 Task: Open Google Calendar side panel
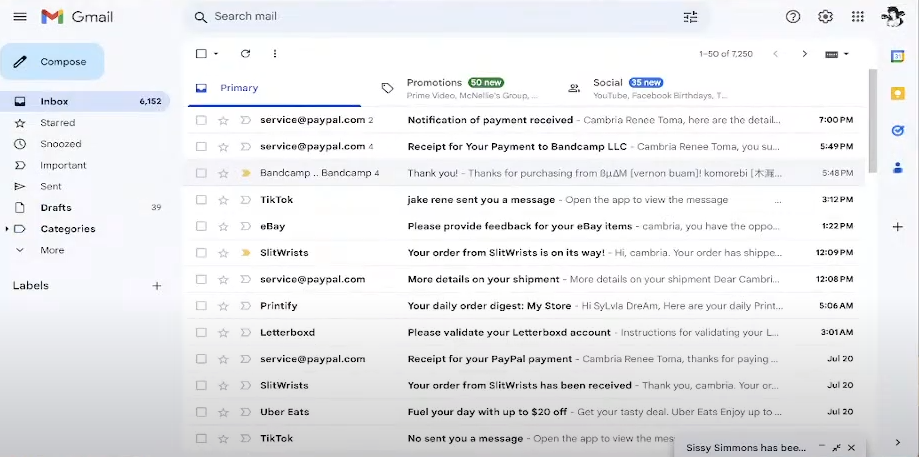pyautogui.click(x=897, y=56)
